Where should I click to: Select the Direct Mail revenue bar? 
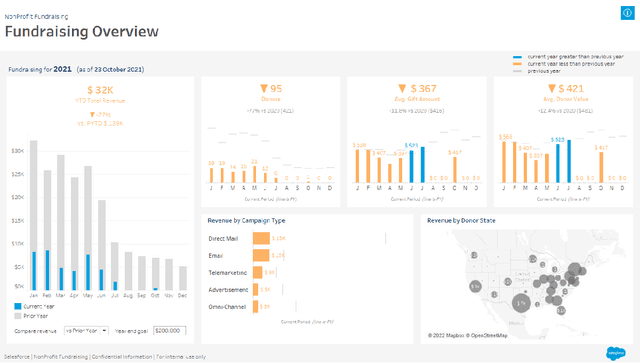pos(261,238)
